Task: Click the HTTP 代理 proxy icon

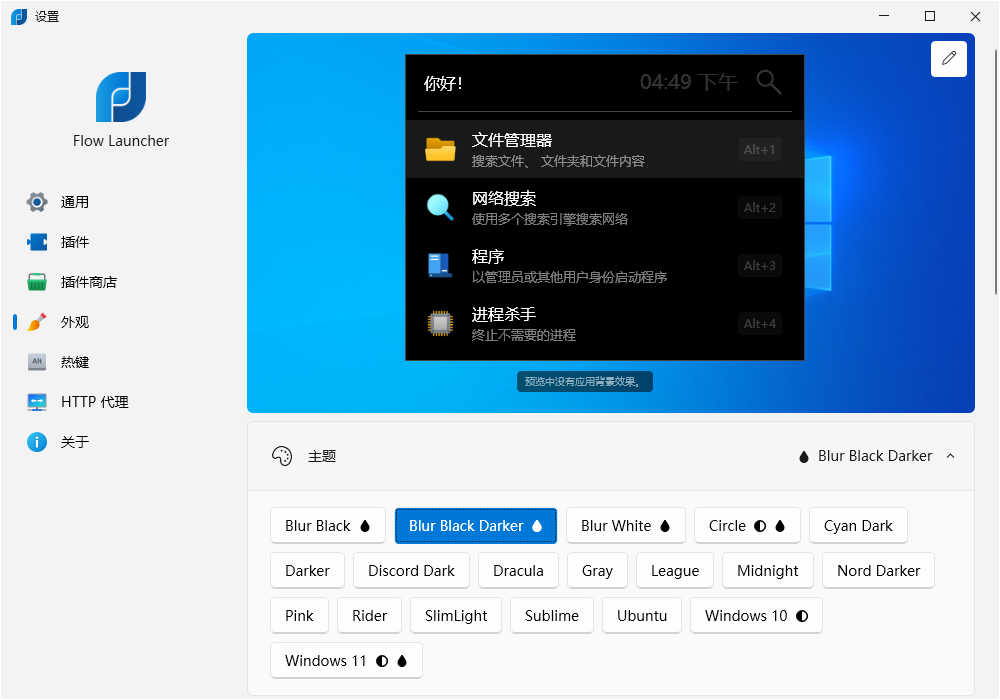Action: pyautogui.click(x=37, y=401)
